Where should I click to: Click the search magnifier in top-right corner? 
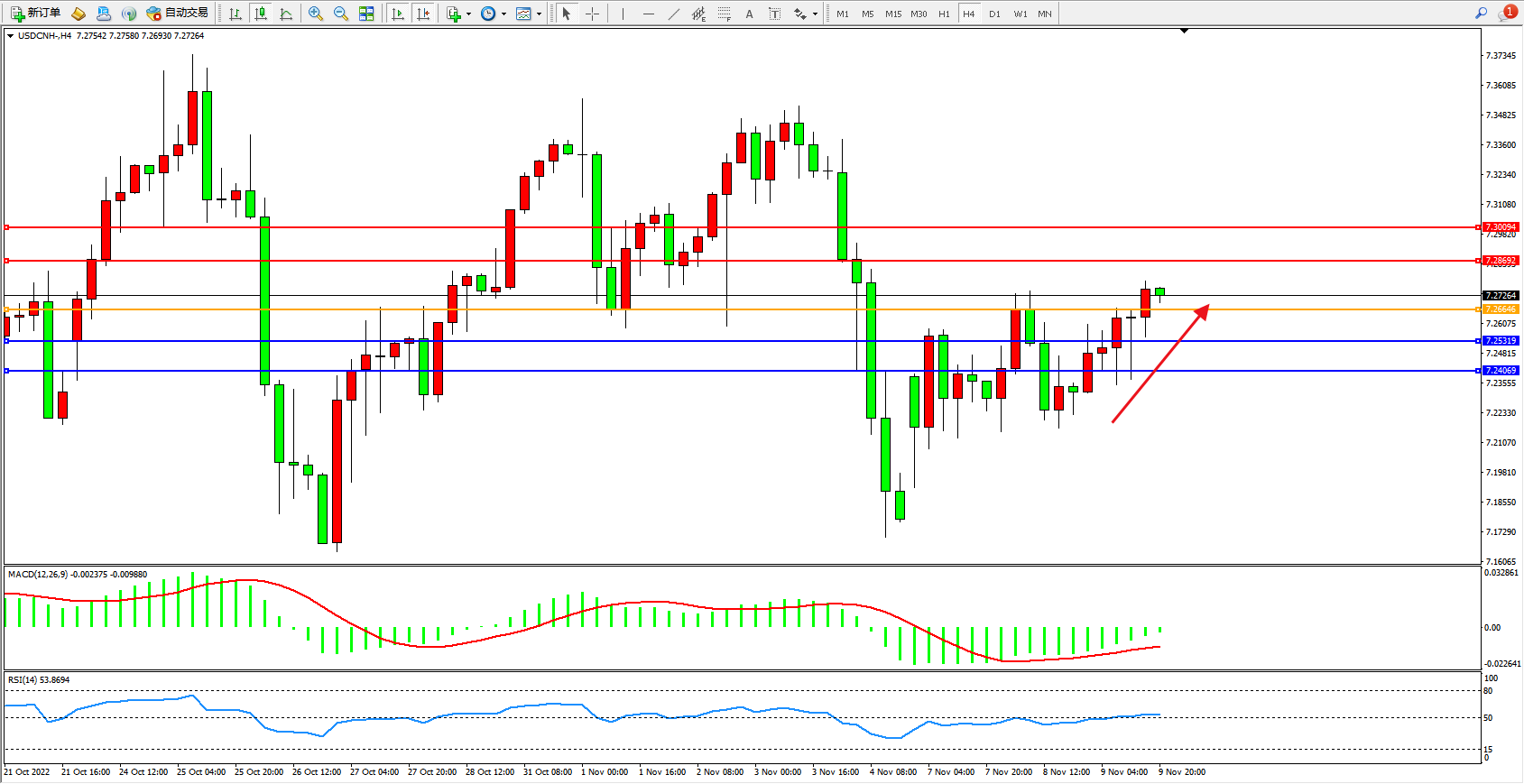click(1481, 13)
